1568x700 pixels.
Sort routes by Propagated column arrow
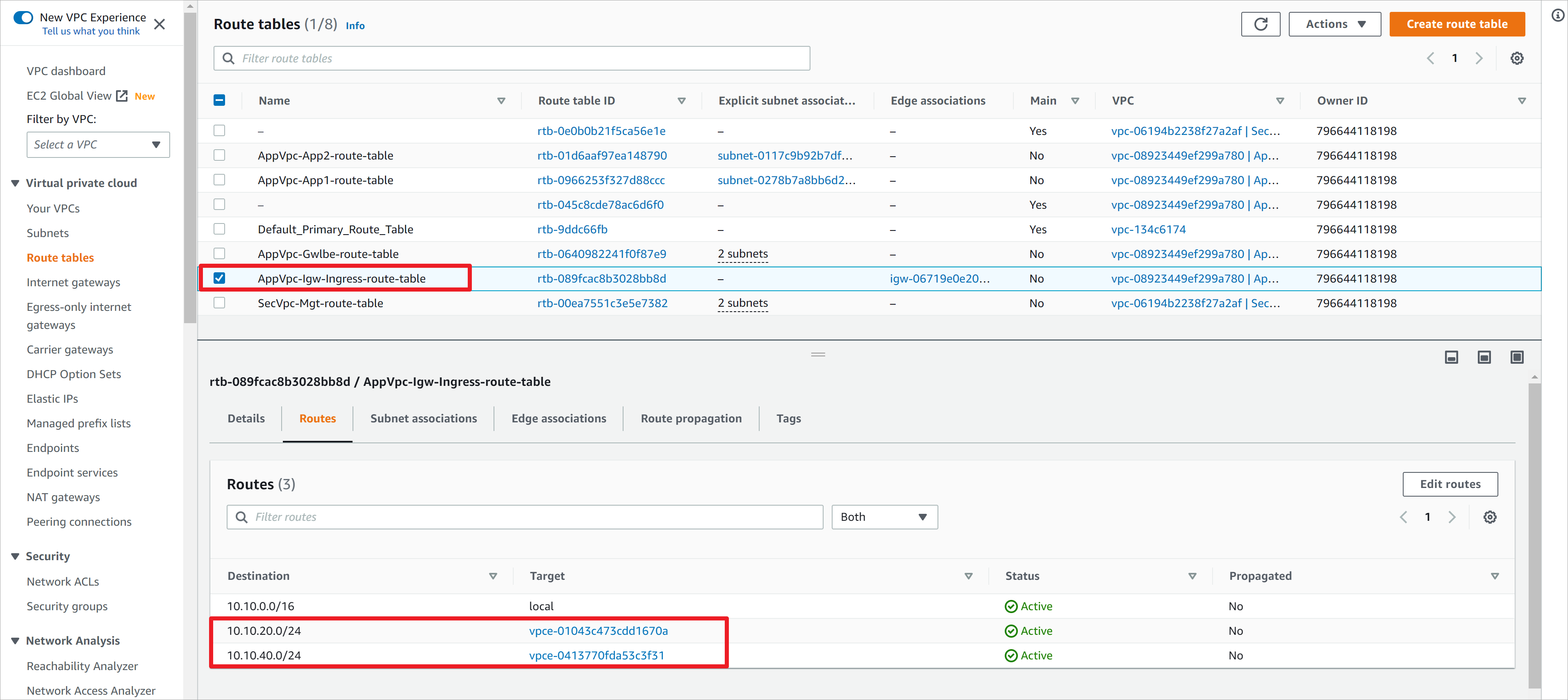[1494, 576]
